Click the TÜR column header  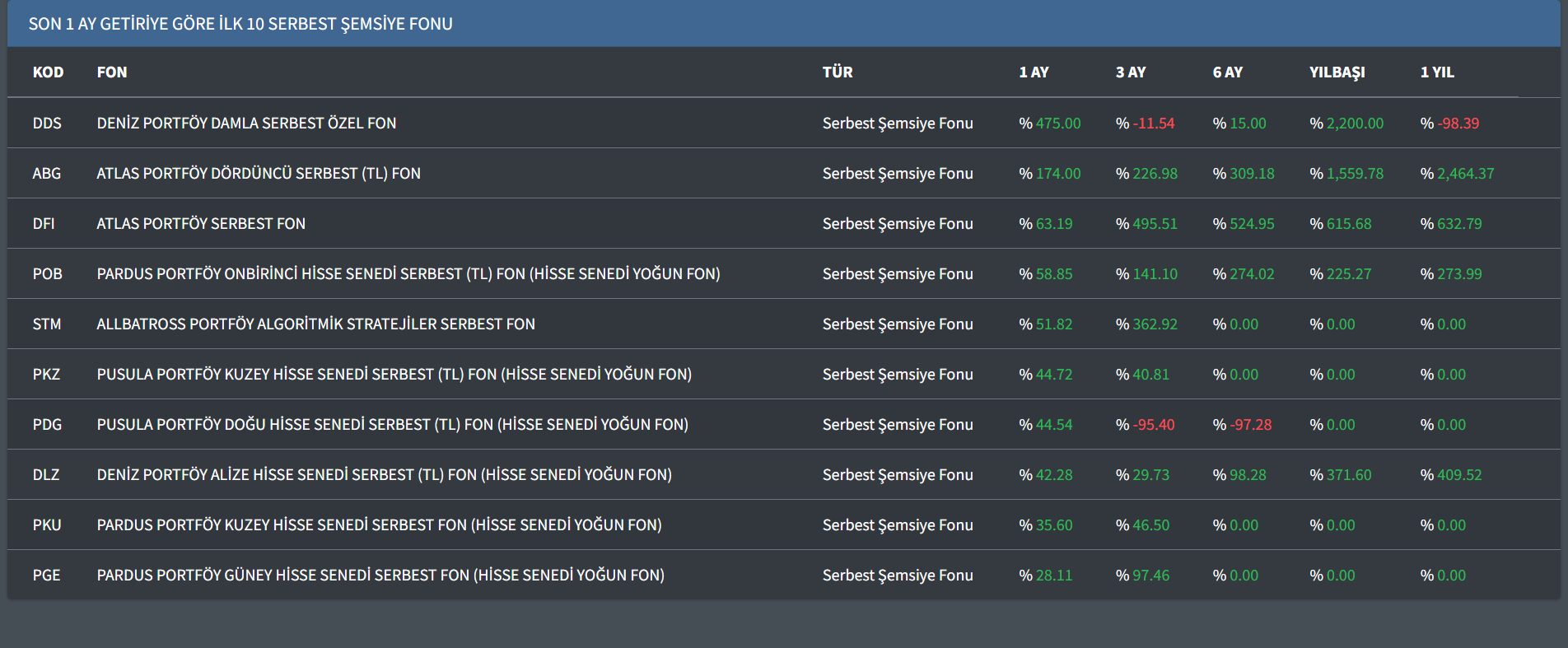click(x=837, y=72)
